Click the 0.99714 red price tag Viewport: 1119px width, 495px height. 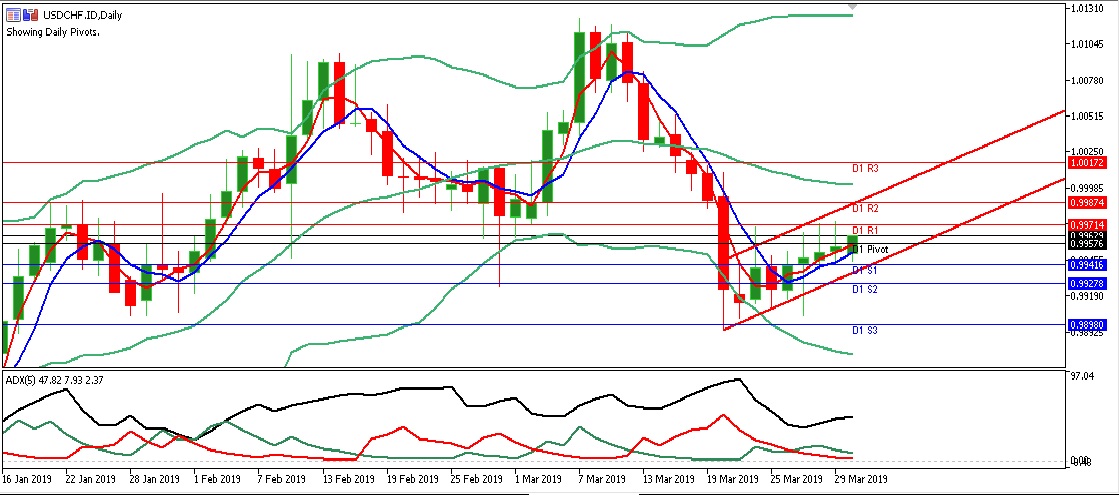click(x=1087, y=225)
